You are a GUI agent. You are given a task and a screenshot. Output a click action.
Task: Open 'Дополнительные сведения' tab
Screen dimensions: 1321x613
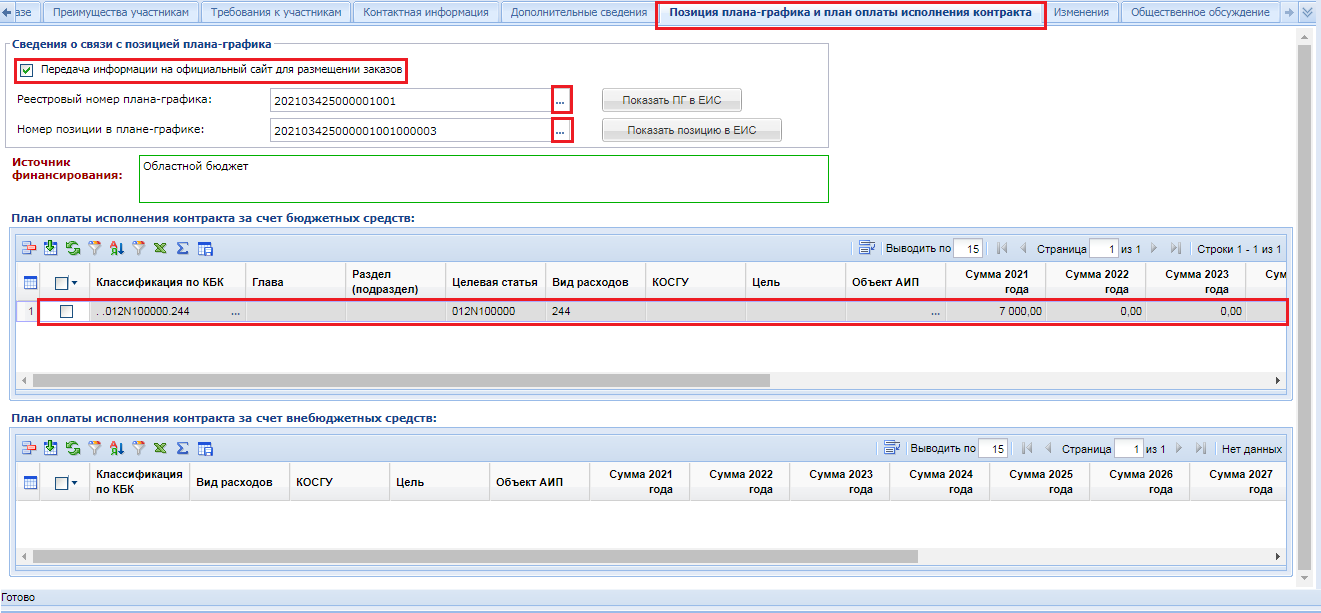point(578,12)
